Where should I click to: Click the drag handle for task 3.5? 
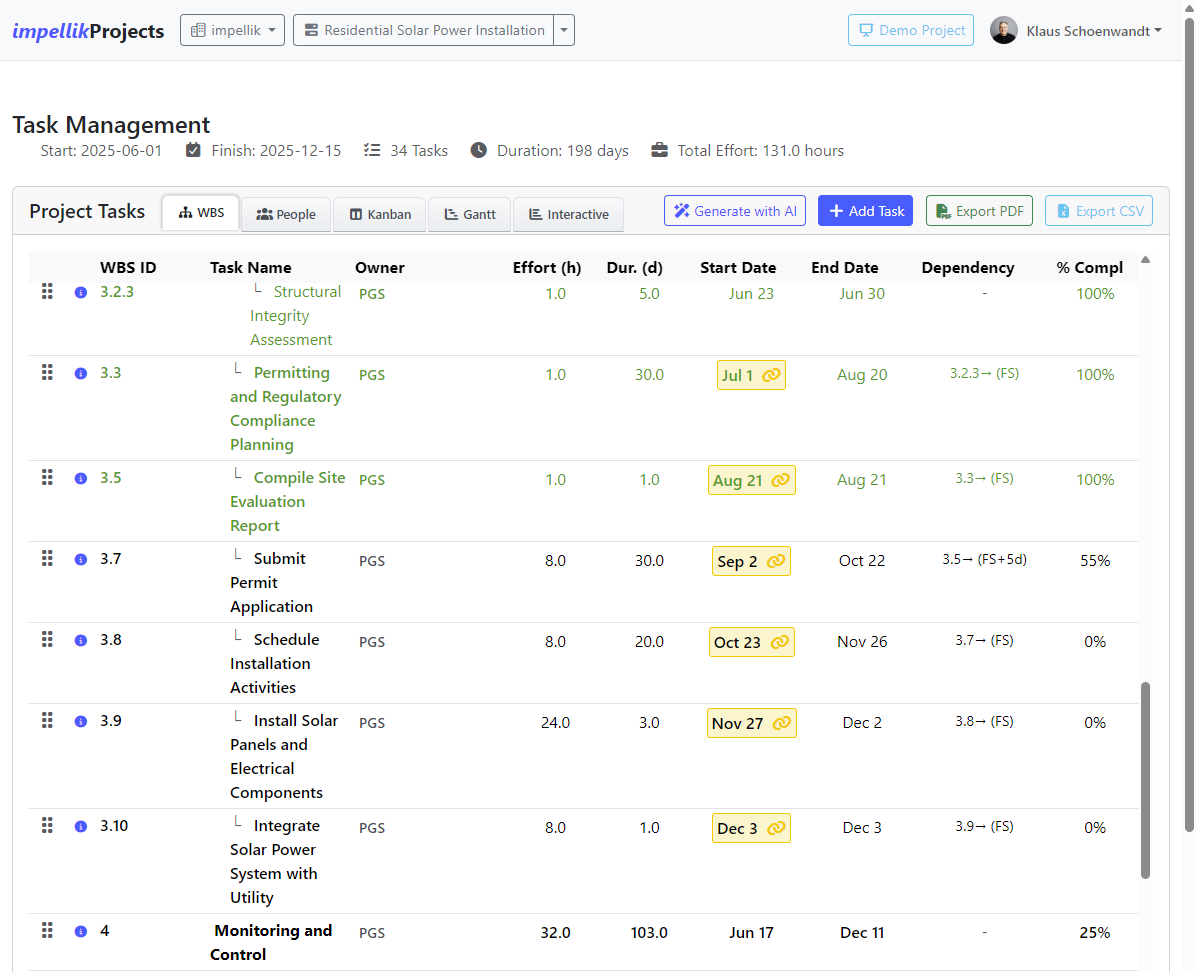pyautogui.click(x=47, y=478)
